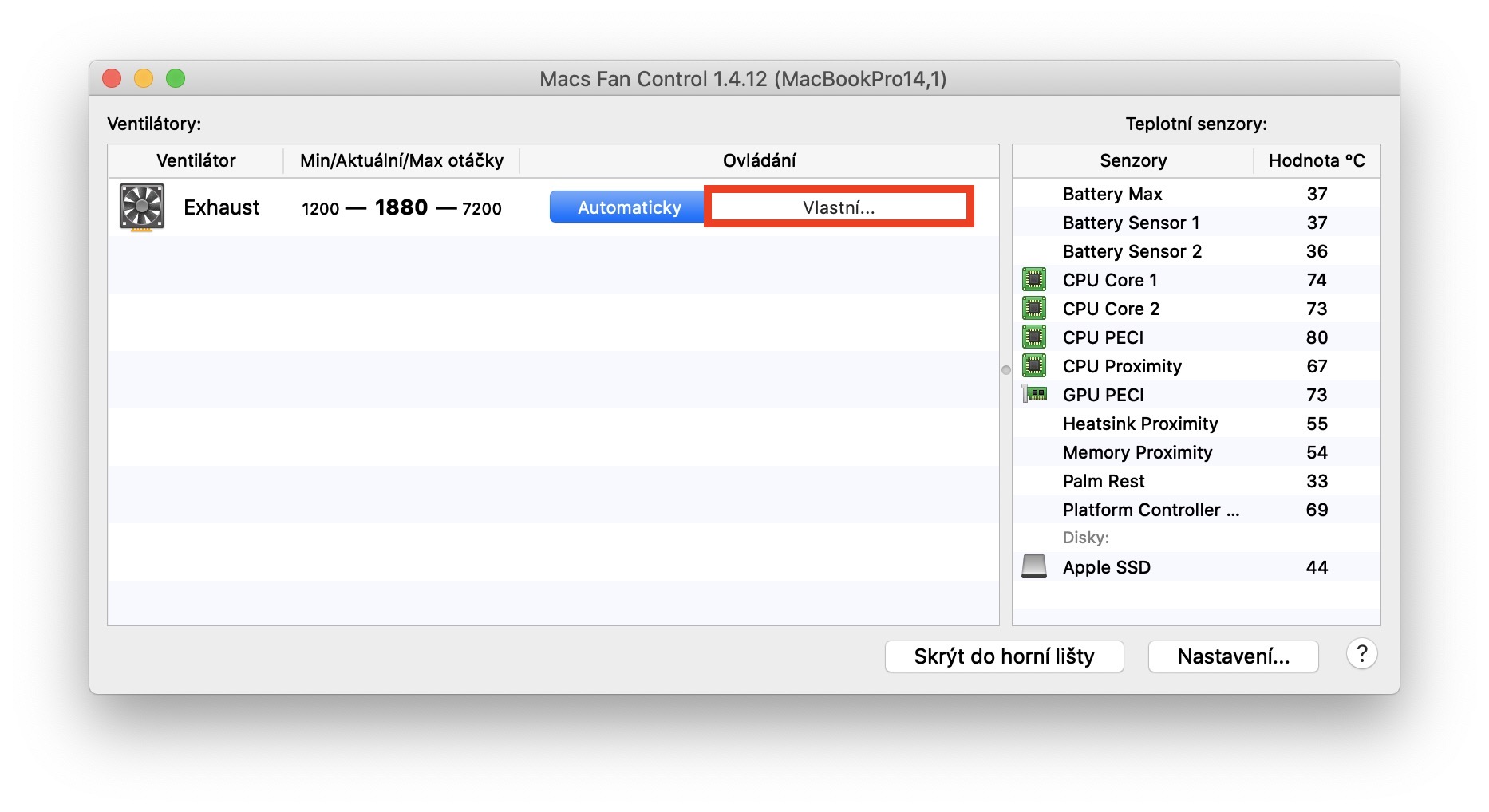Click the minimum fan speed 1200
Viewport: 1489px width, 812px height.
tap(321, 209)
